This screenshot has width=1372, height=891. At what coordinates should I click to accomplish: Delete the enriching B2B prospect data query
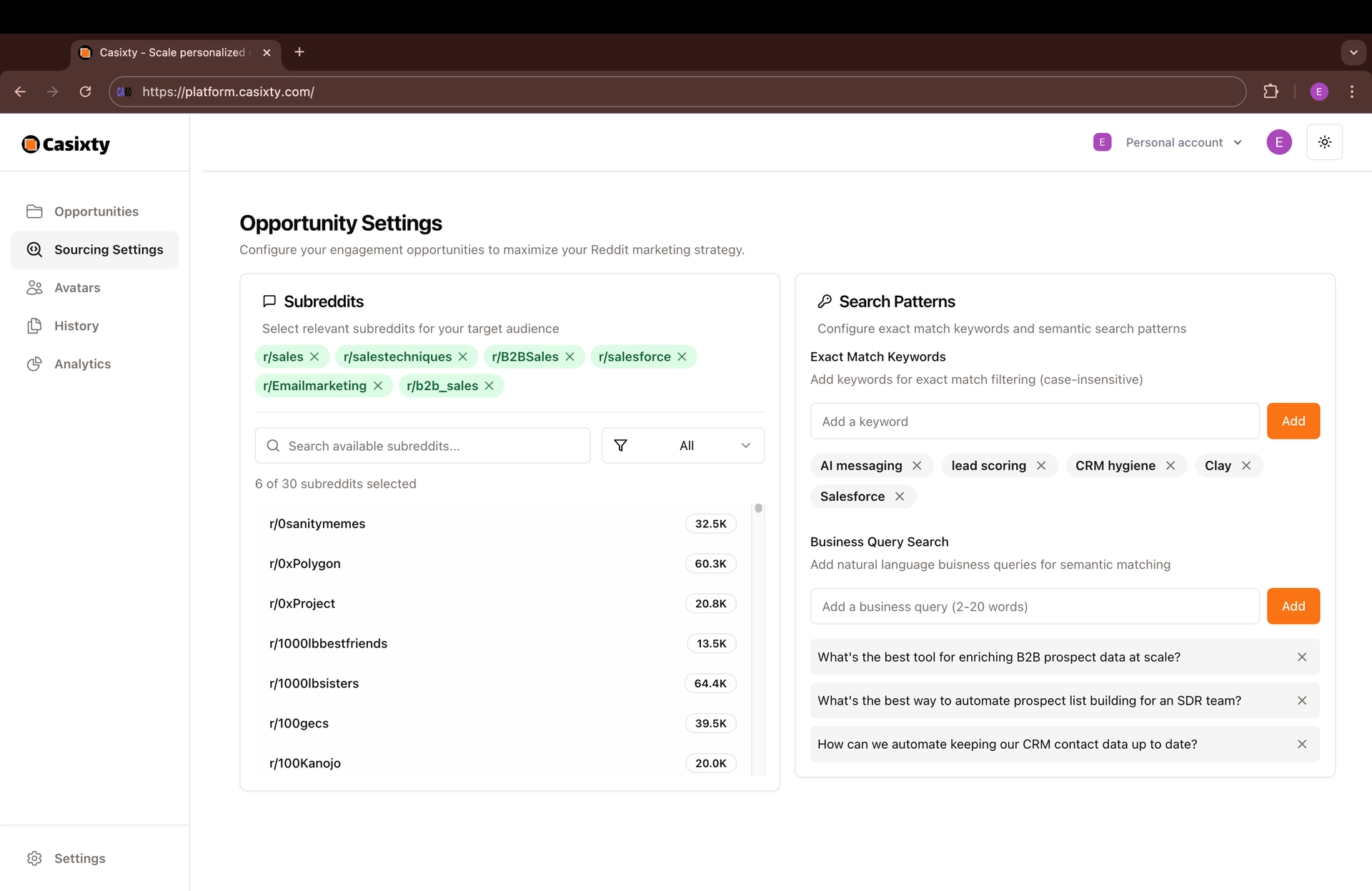(x=1302, y=657)
